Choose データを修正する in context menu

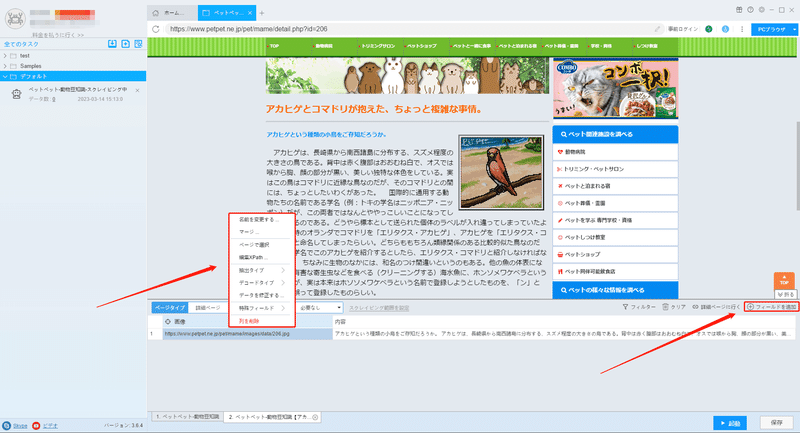261,295
